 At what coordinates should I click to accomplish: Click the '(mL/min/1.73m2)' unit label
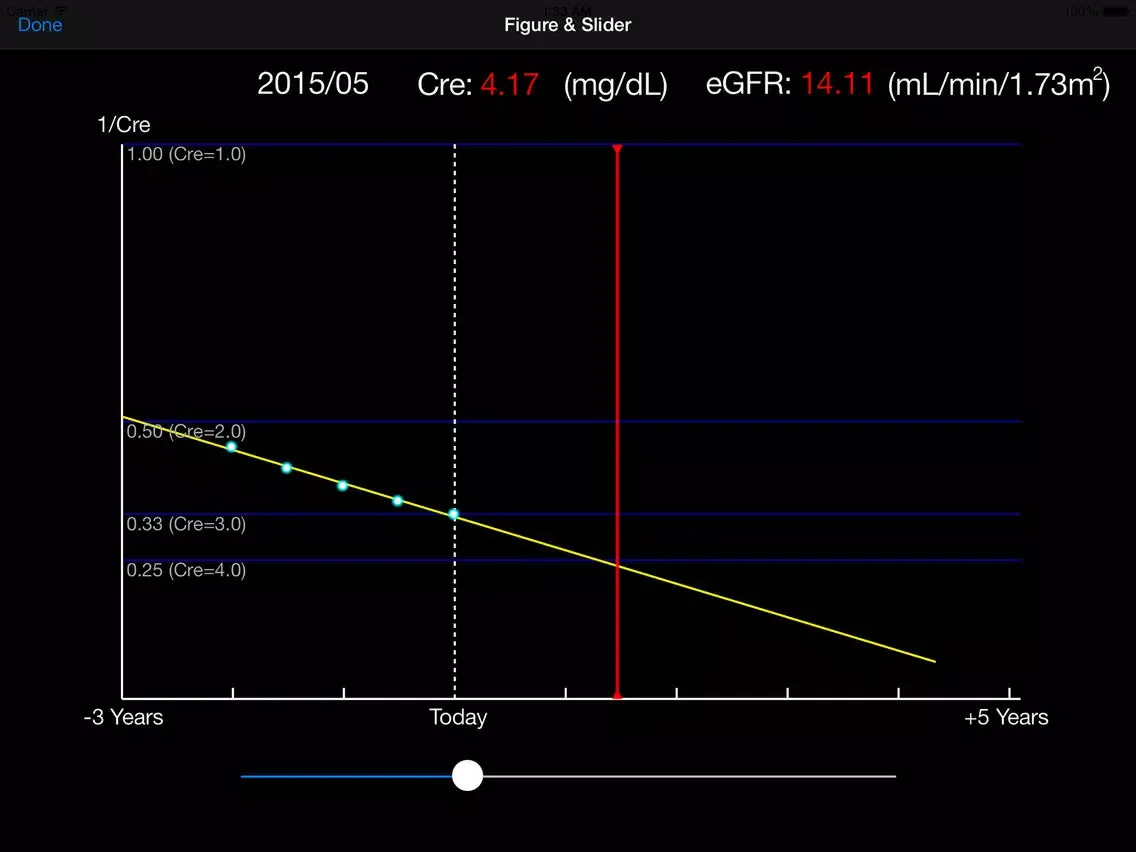coord(999,84)
